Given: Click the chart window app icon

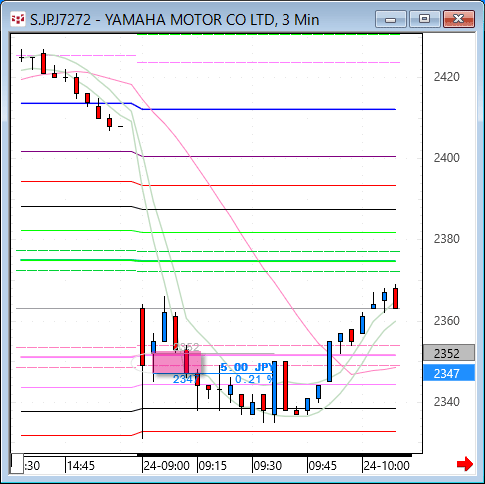Looking at the screenshot, I should [x=18, y=19].
